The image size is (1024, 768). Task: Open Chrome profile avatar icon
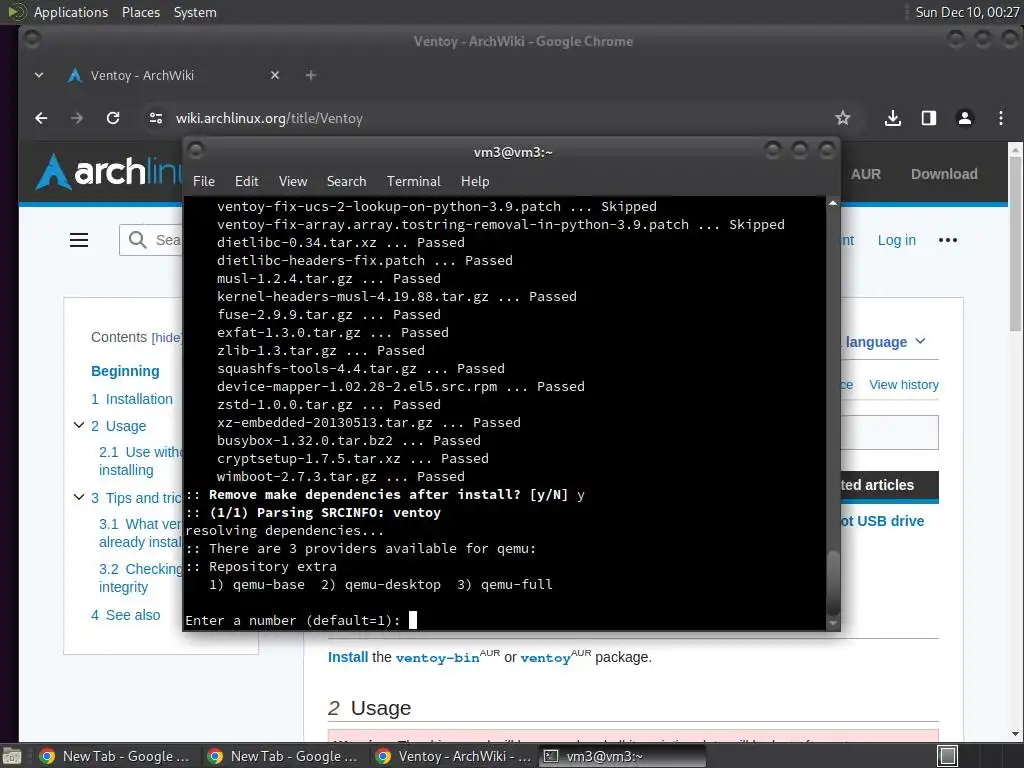[965, 118]
